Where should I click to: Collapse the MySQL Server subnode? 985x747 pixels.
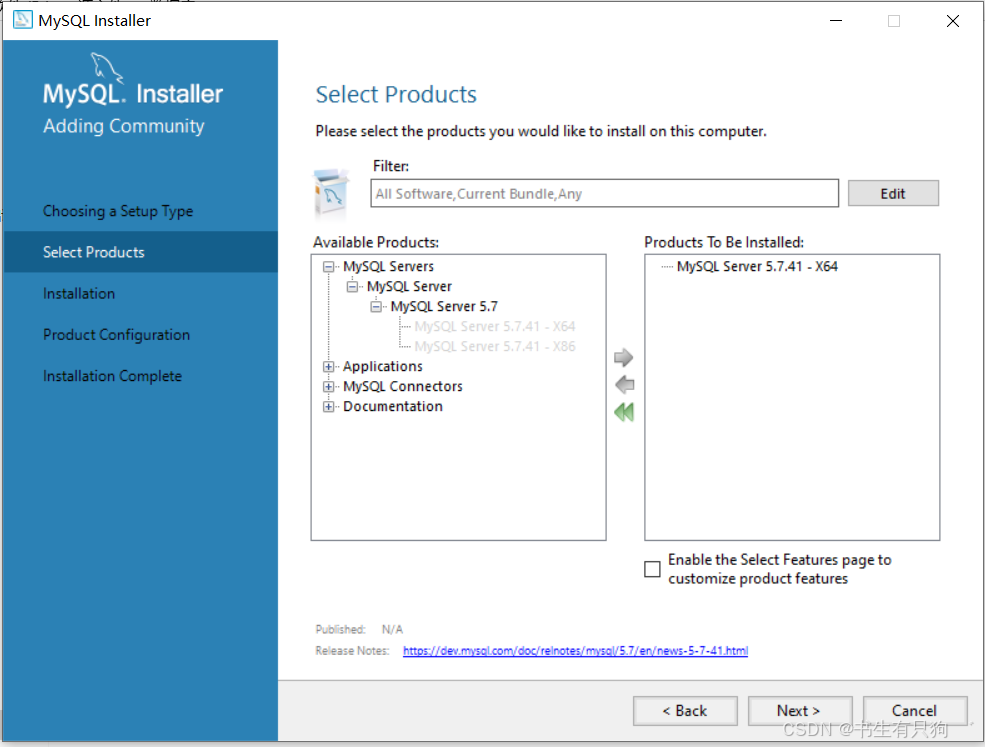352,287
